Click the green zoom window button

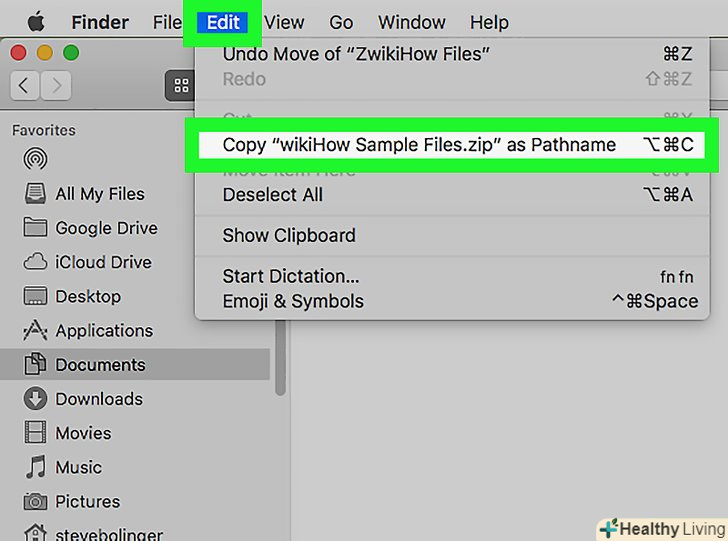tap(71, 52)
